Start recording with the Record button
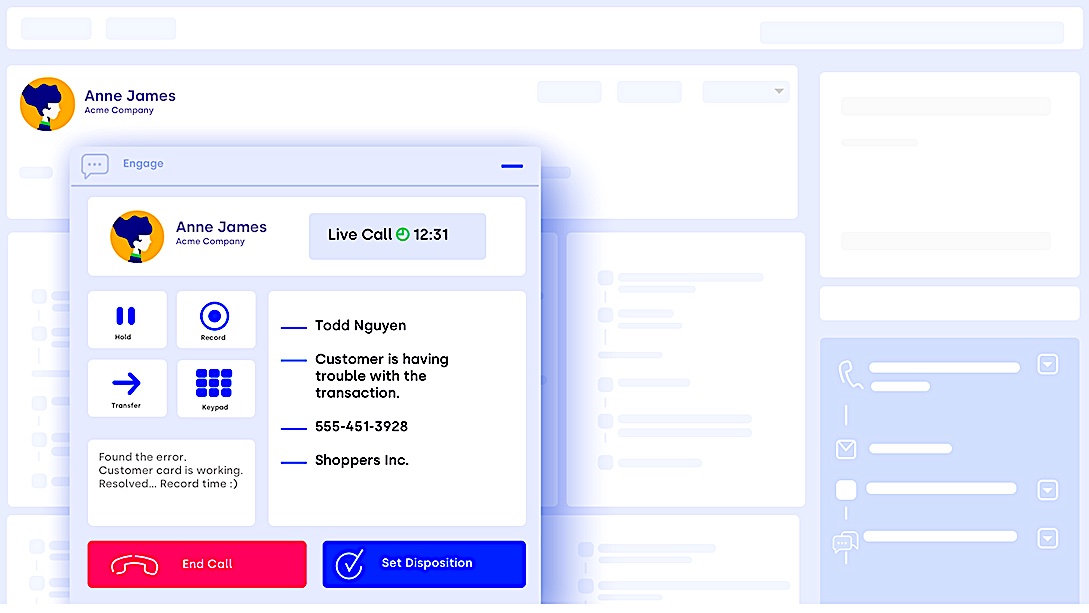The image size is (1089, 613). coord(215,320)
